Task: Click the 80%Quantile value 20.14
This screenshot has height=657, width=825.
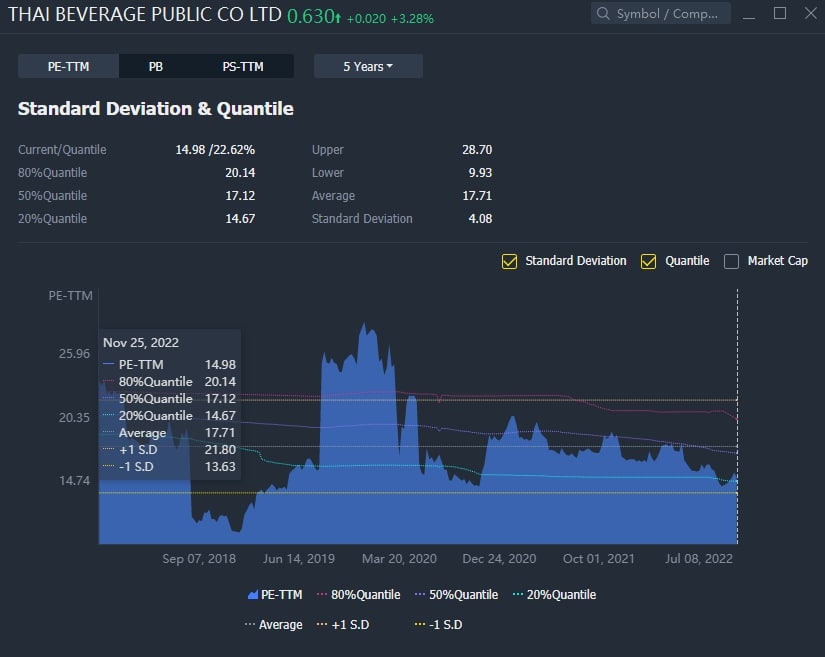Action: [240, 173]
